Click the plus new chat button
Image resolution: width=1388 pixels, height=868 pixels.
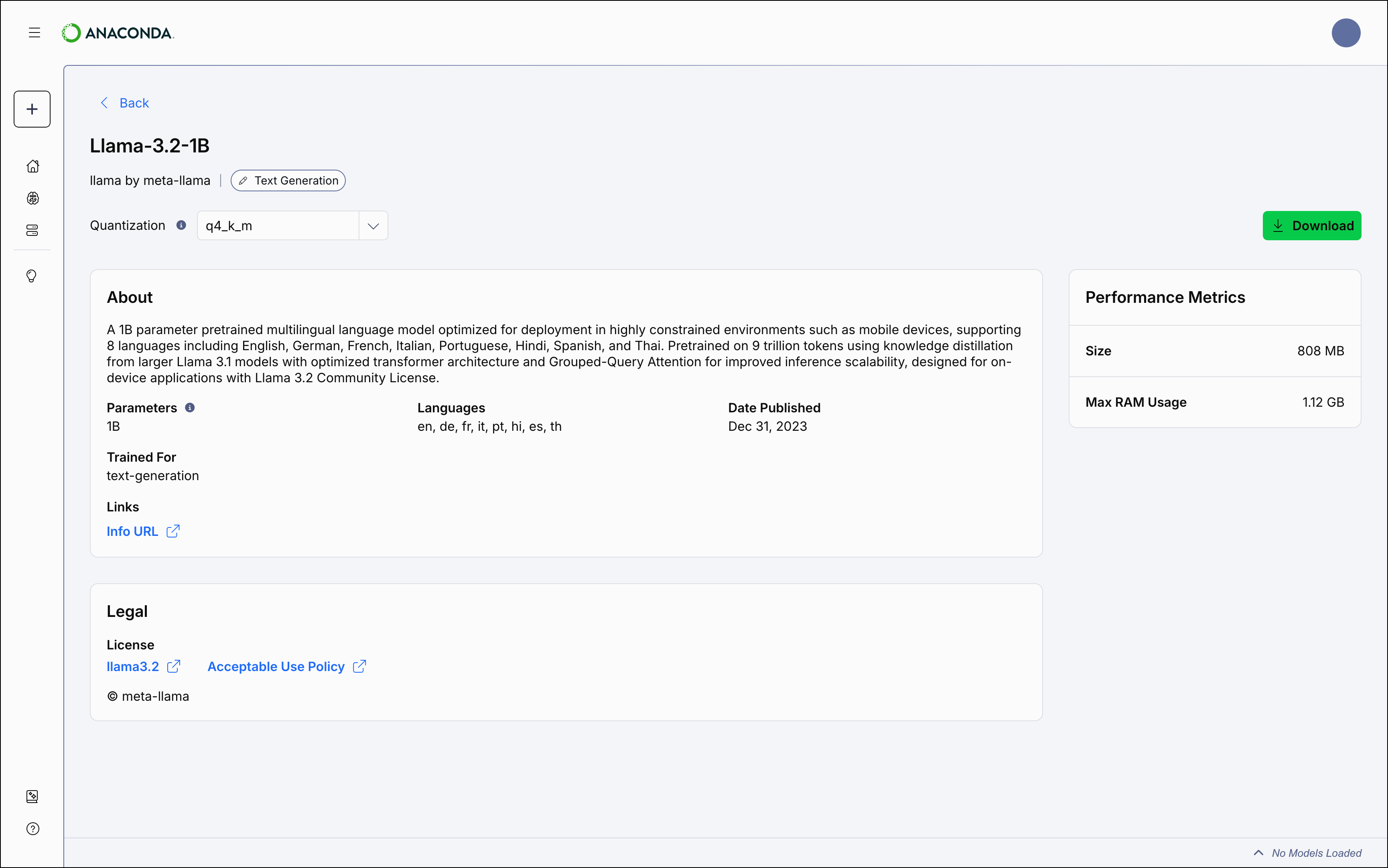tap(32, 109)
